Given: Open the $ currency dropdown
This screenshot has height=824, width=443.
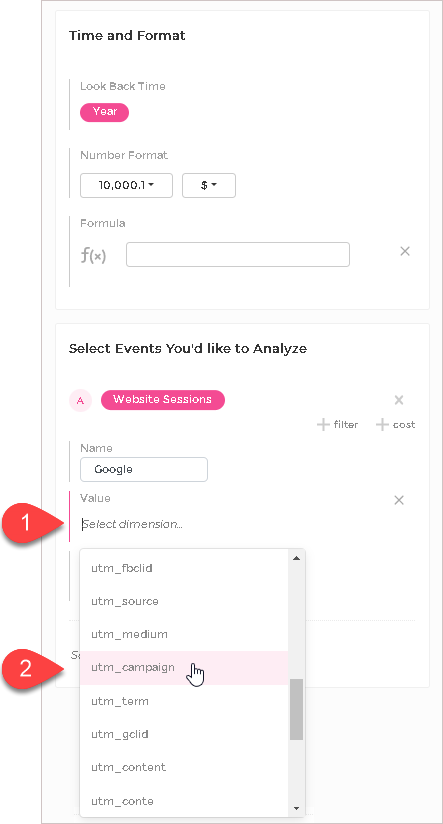Looking at the screenshot, I should (x=209, y=186).
